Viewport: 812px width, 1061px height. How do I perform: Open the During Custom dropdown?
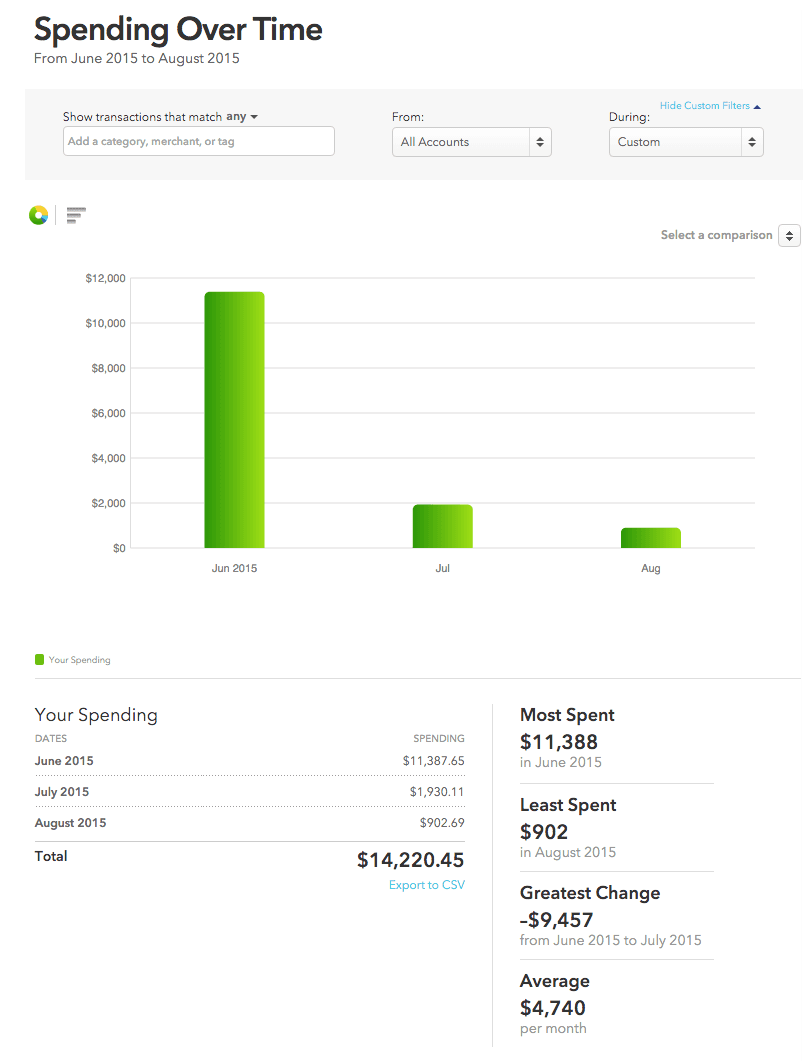click(x=685, y=142)
